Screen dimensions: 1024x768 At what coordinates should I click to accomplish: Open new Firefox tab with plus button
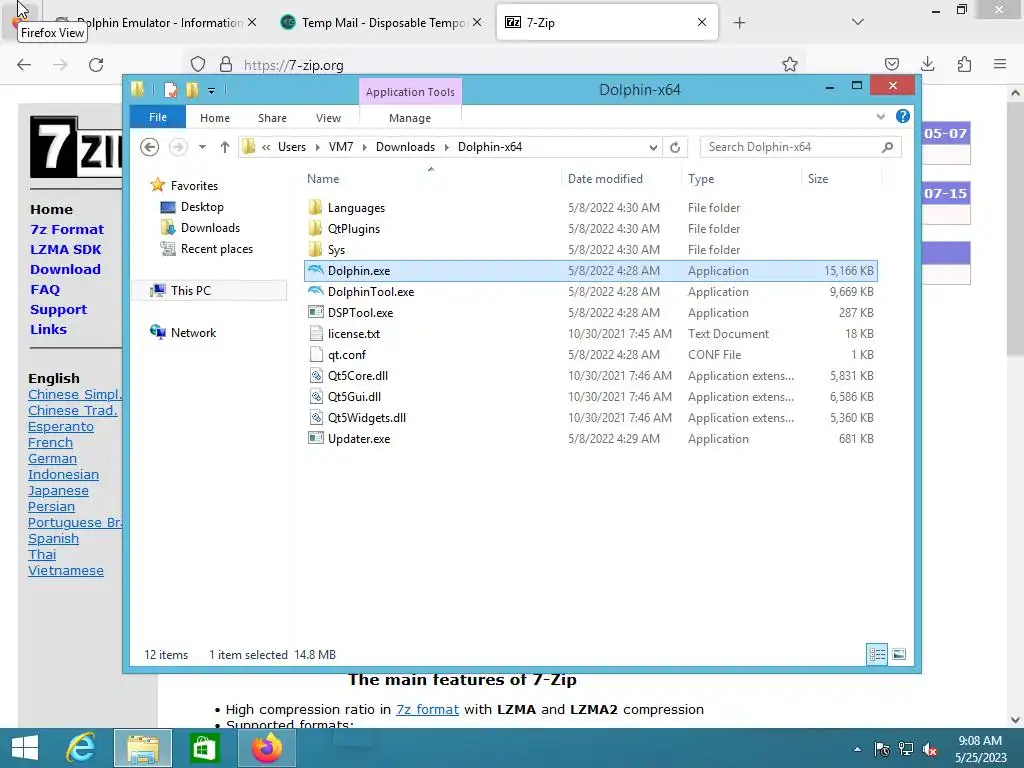tap(739, 23)
